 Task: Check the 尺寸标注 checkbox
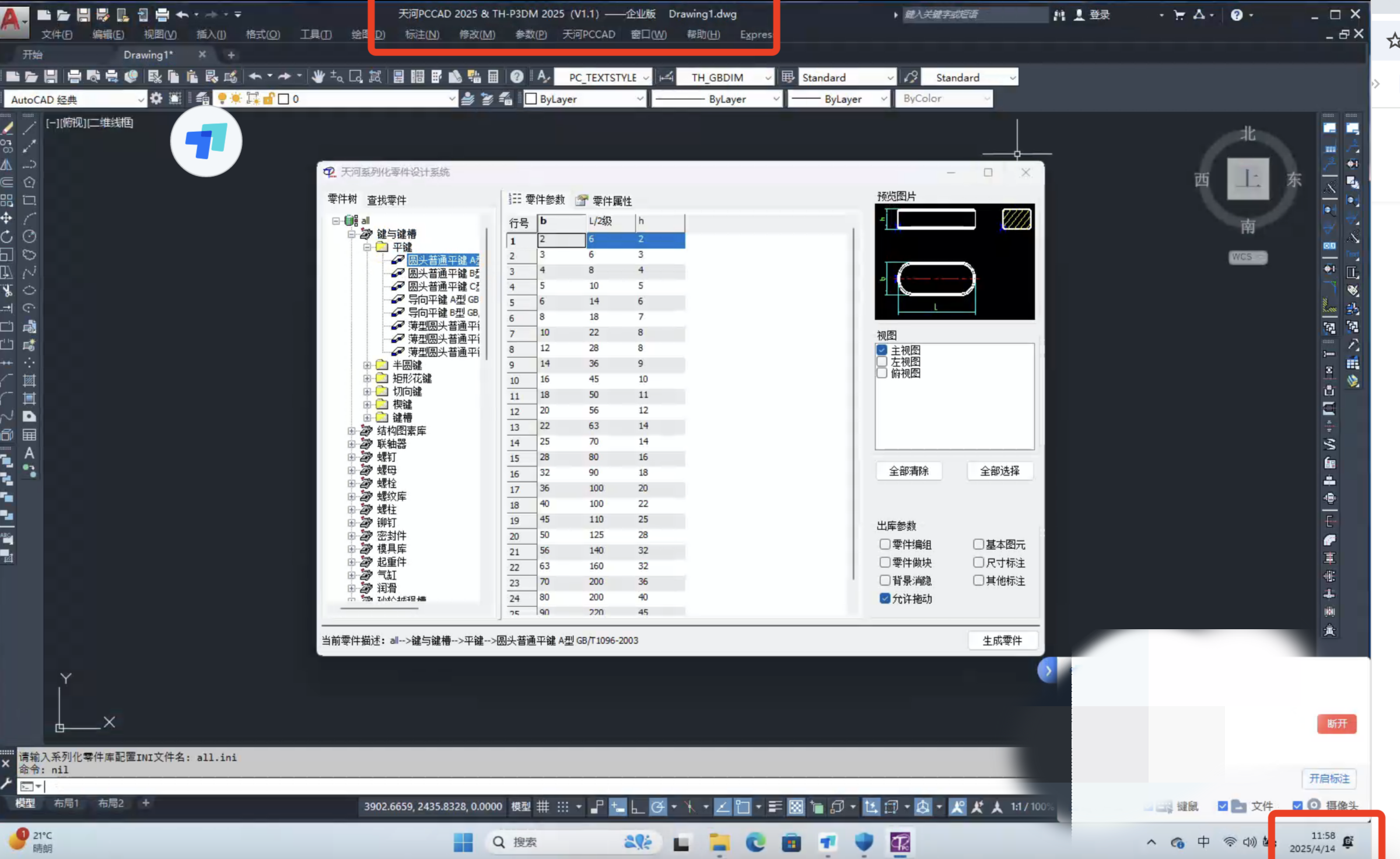(978, 562)
